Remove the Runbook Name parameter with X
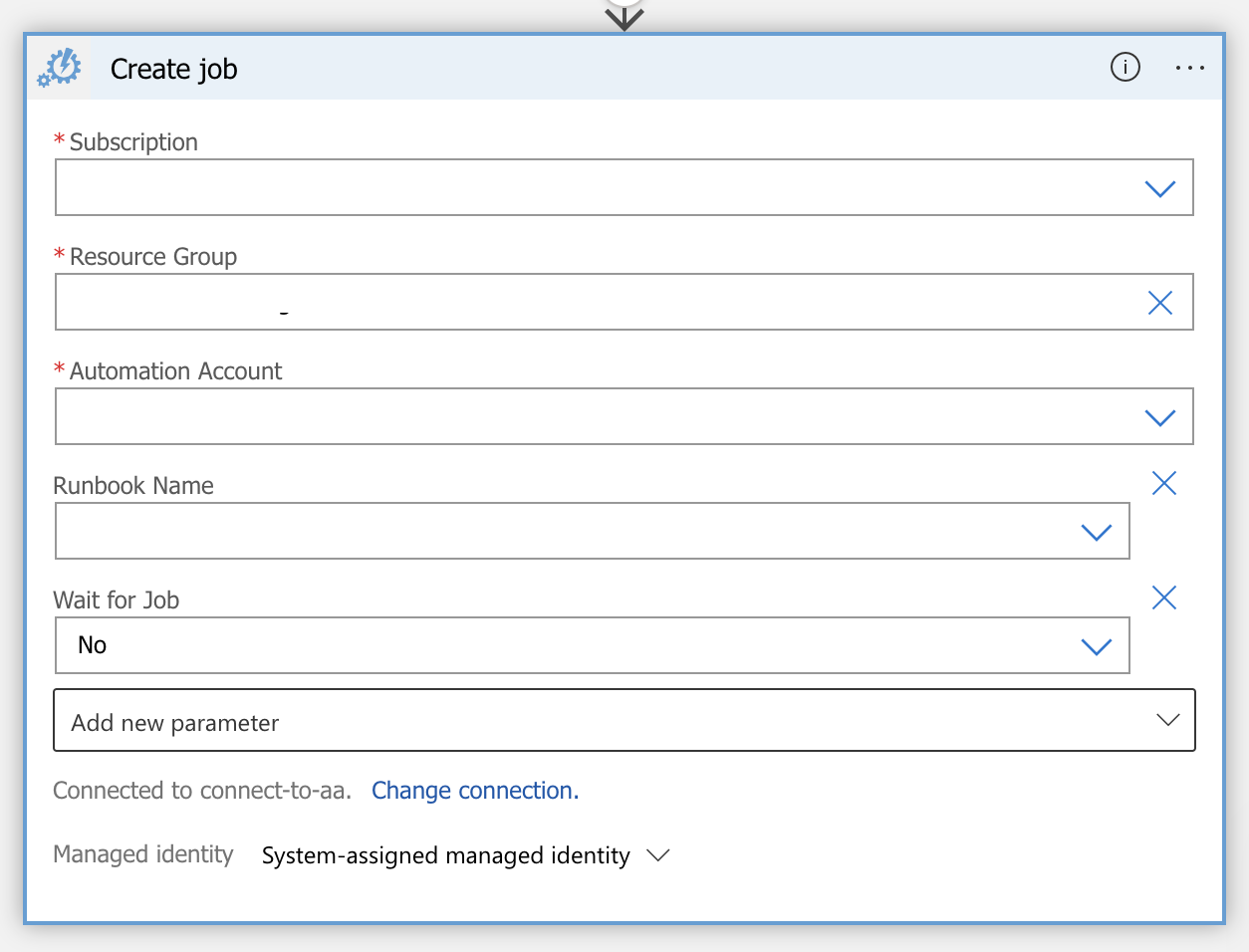 (x=1163, y=483)
